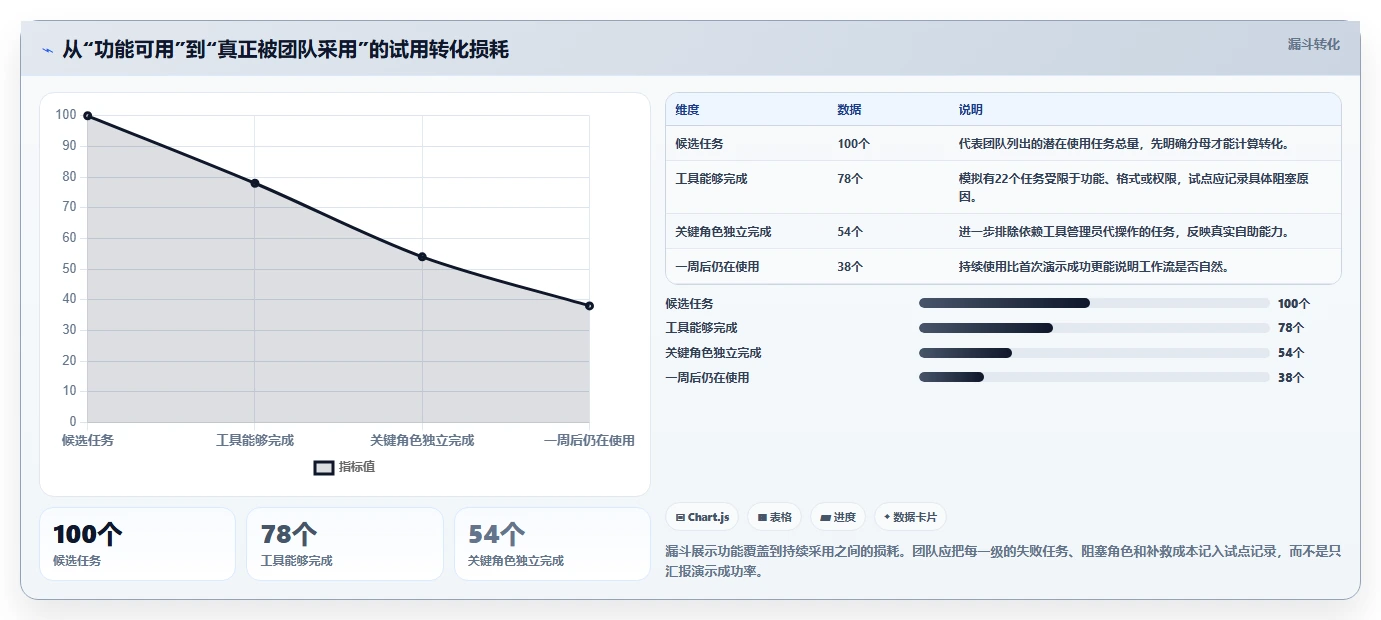
Task: Select the Chart.js tag chip
Action: pos(703,517)
